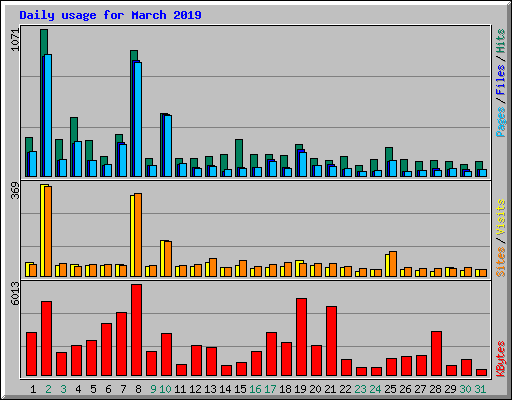Screen dimensions: 512x400
Task: Click day 15 on the x-axis
Action: pos(240,389)
